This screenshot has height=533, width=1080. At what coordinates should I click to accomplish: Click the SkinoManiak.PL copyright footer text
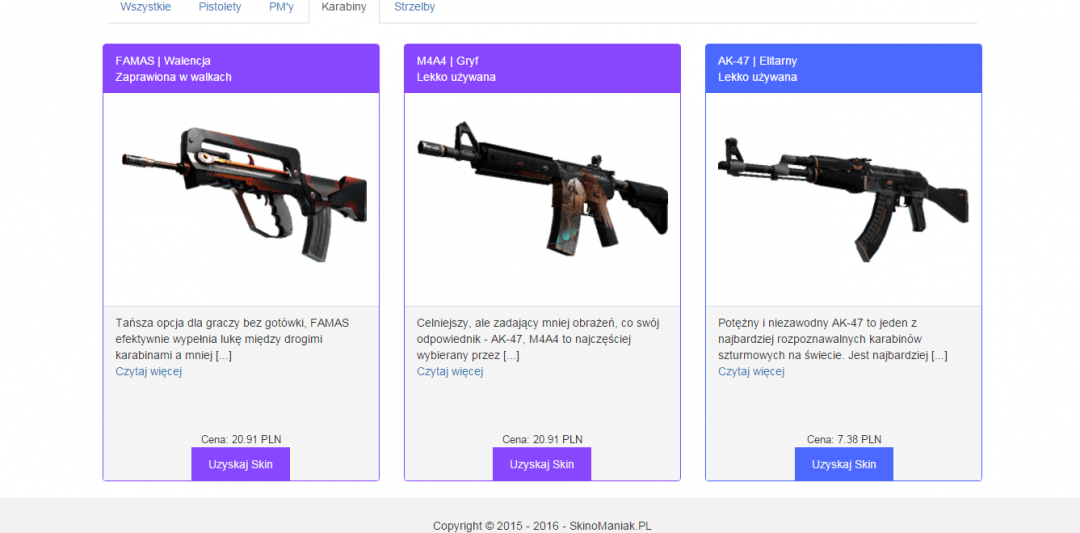[x=542, y=526]
